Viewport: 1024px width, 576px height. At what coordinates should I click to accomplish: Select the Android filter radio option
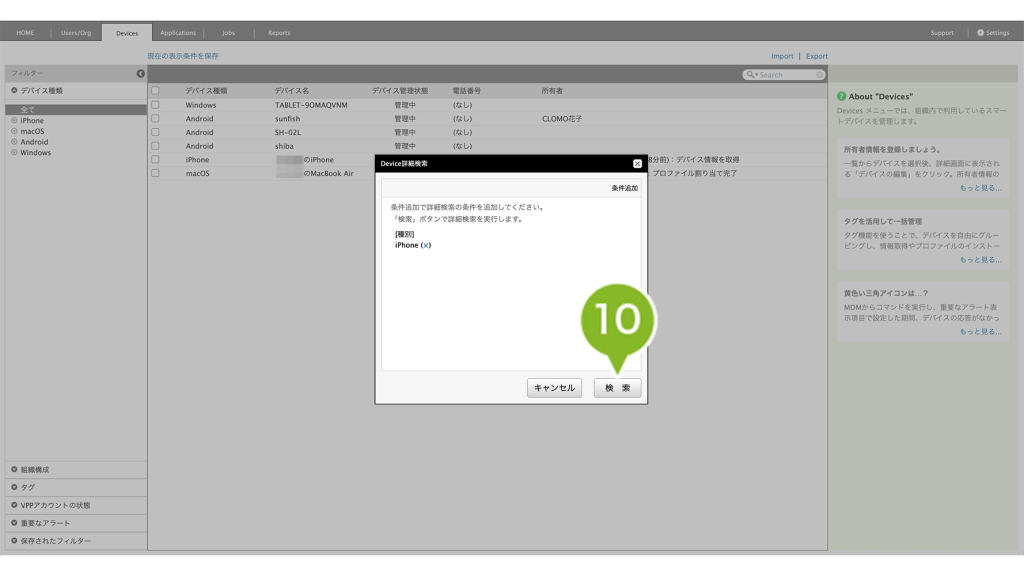point(14,142)
